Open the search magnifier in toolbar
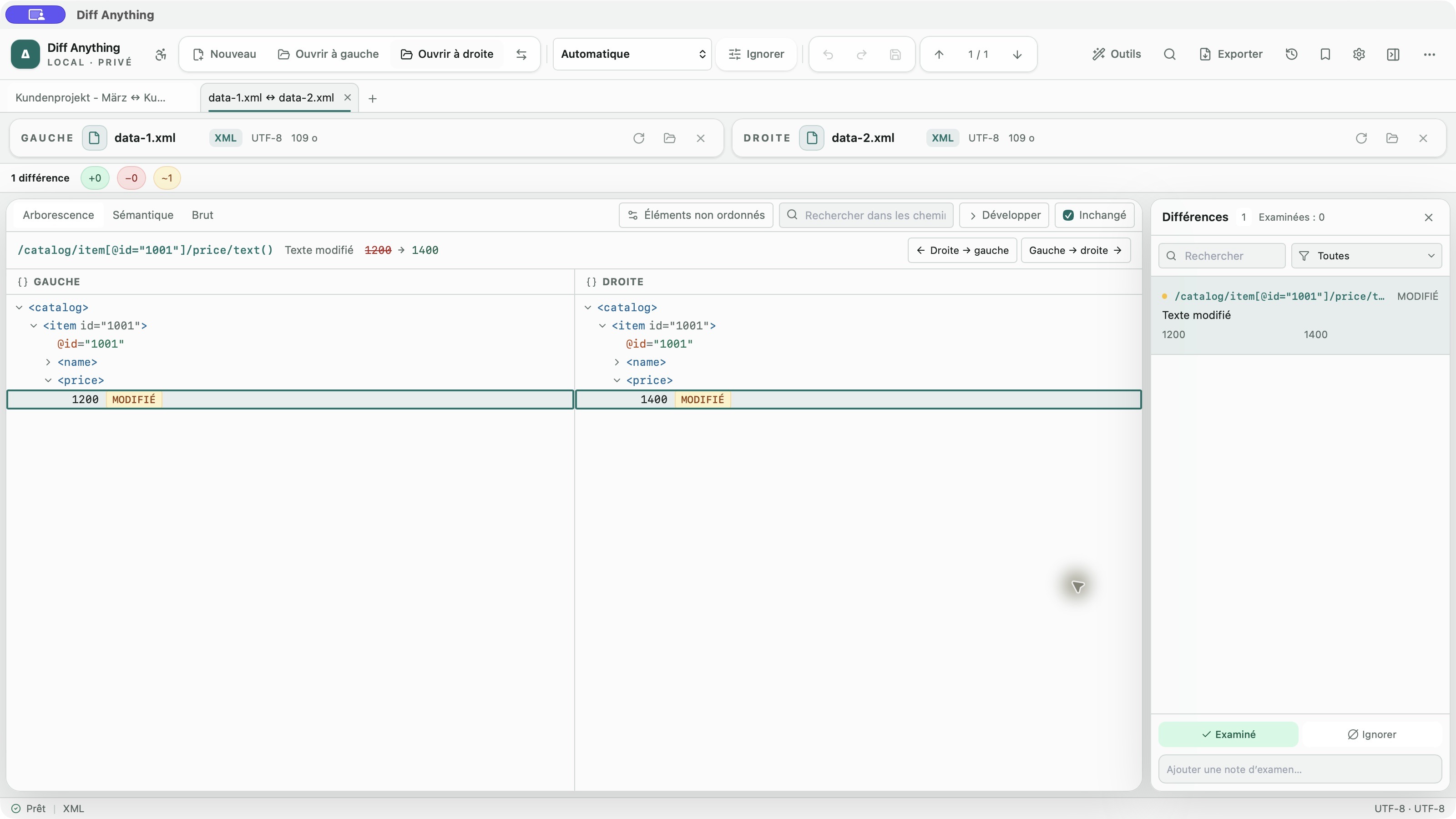Image resolution: width=1456 pixels, height=819 pixels. coord(1170,54)
